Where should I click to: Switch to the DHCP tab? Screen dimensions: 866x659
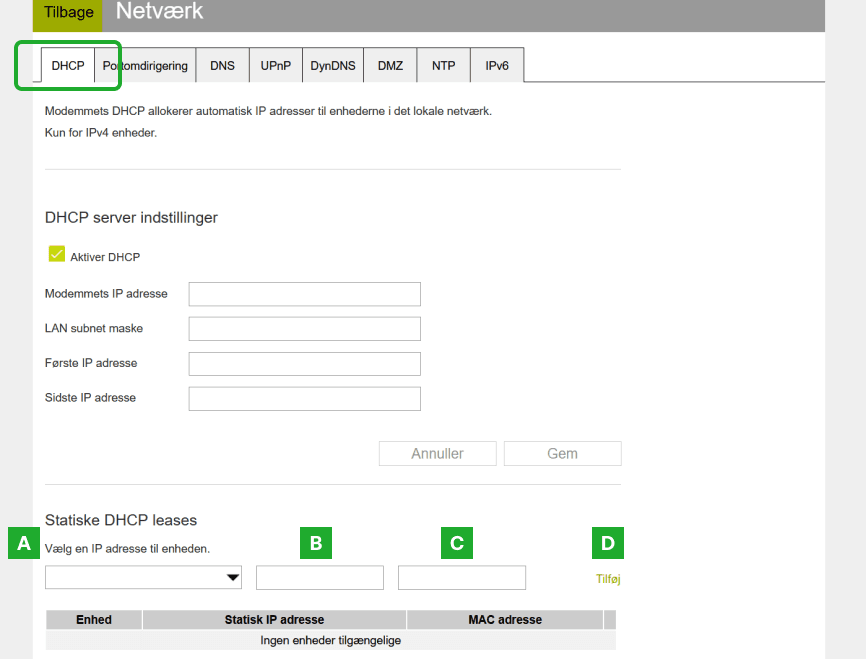tap(68, 66)
